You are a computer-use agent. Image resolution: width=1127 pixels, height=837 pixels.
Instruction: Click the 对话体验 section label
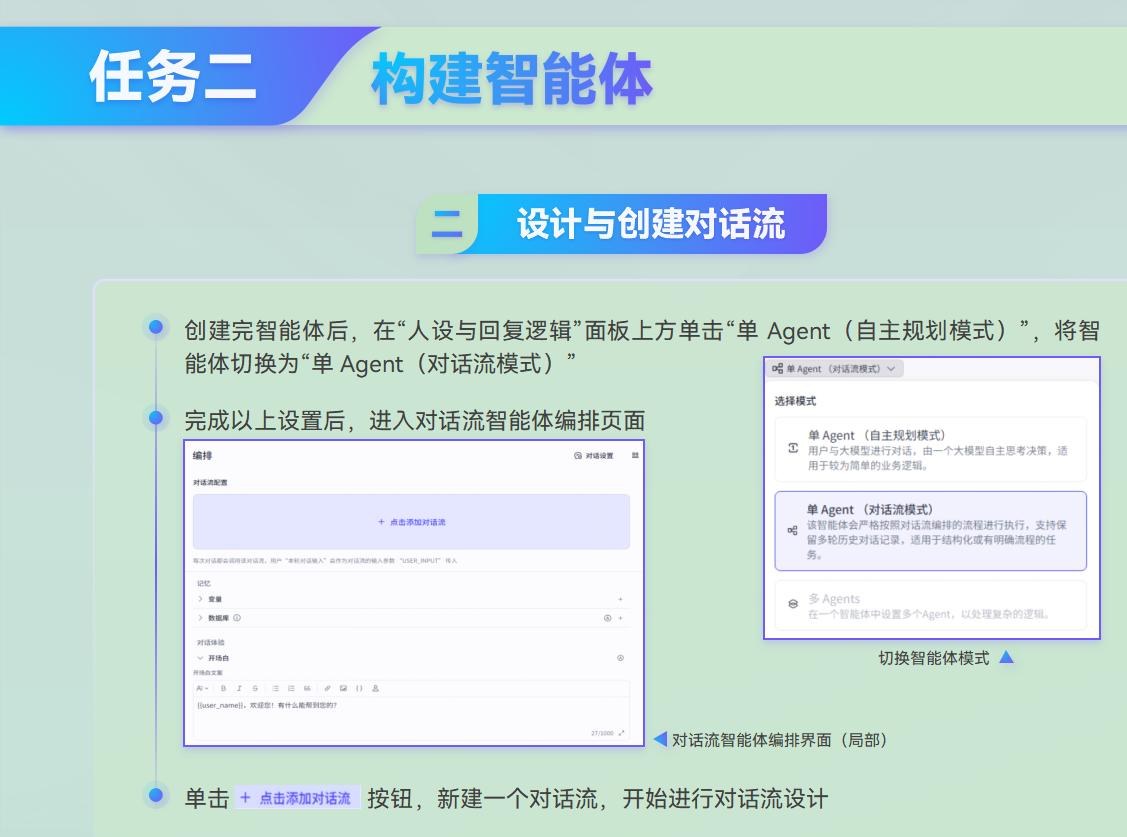pos(211,642)
